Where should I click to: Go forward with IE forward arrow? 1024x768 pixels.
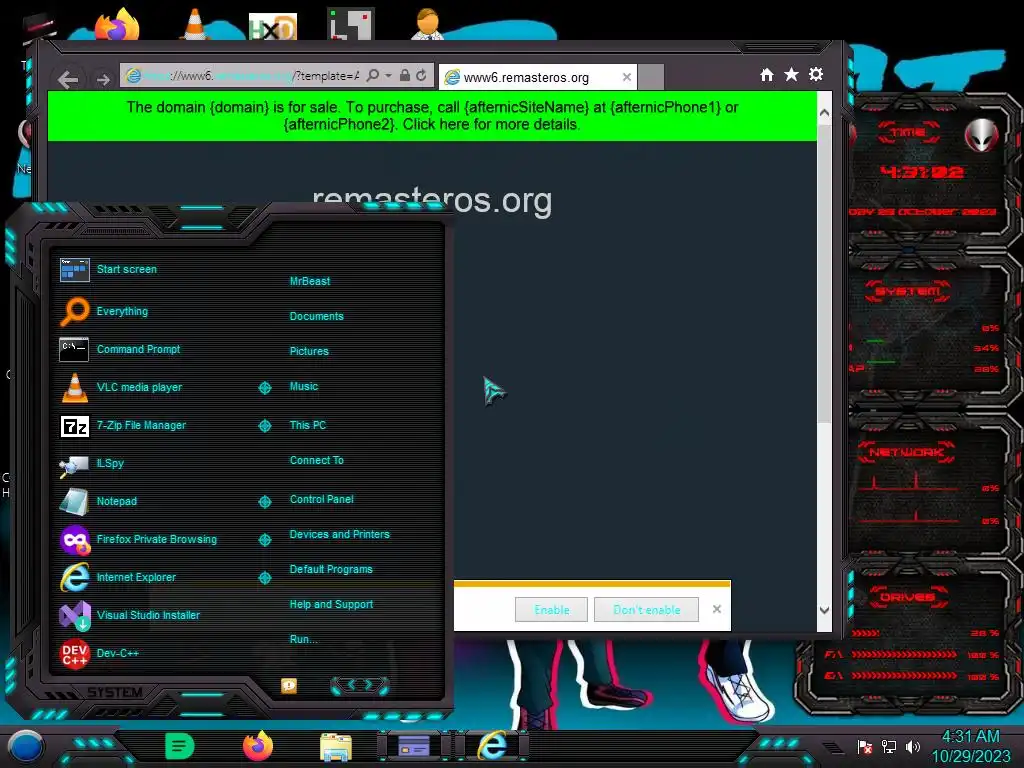pyautogui.click(x=103, y=80)
